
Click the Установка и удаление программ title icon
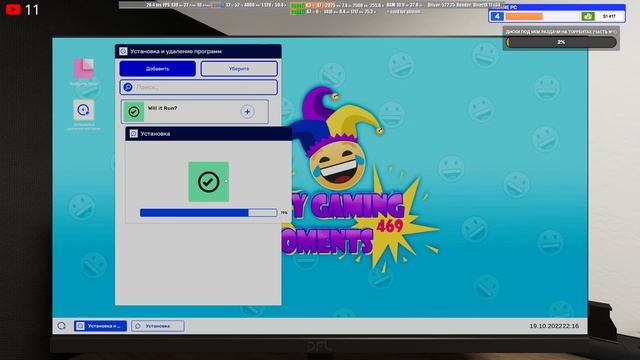click(123, 51)
